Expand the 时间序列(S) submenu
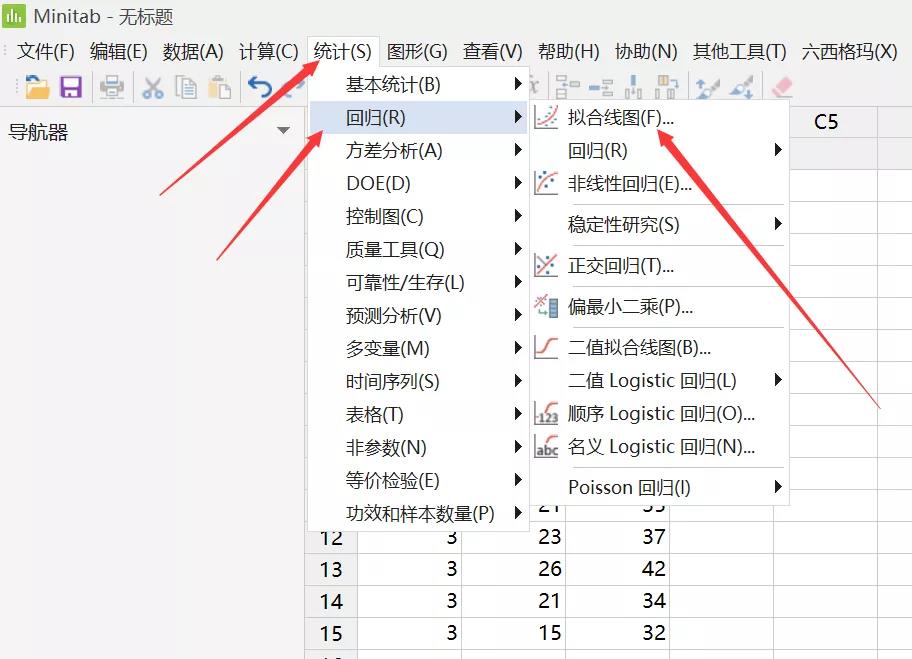The height and width of the screenshot is (659, 912). pyautogui.click(x=418, y=381)
